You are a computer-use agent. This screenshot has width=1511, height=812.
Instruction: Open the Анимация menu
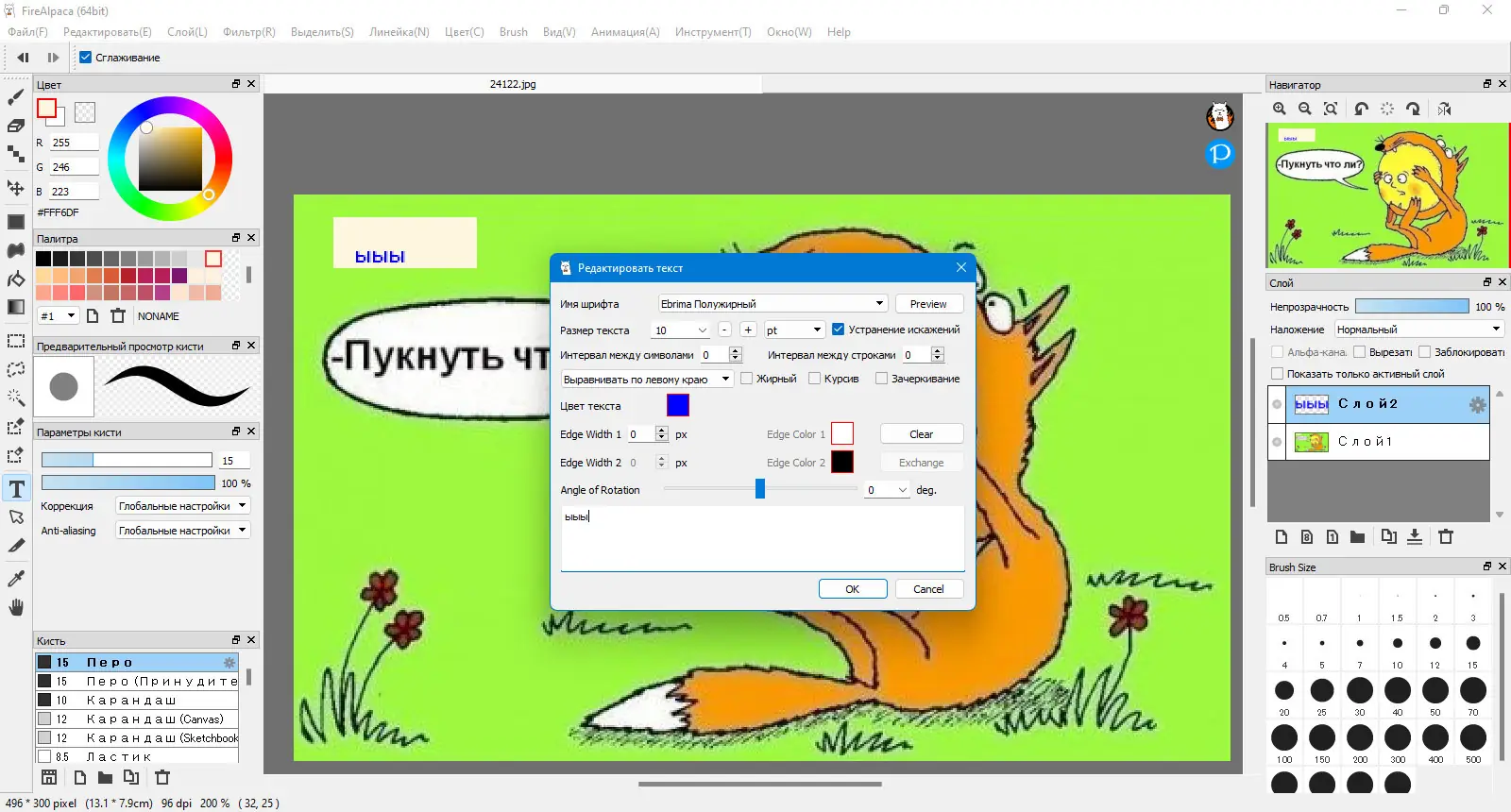[625, 32]
